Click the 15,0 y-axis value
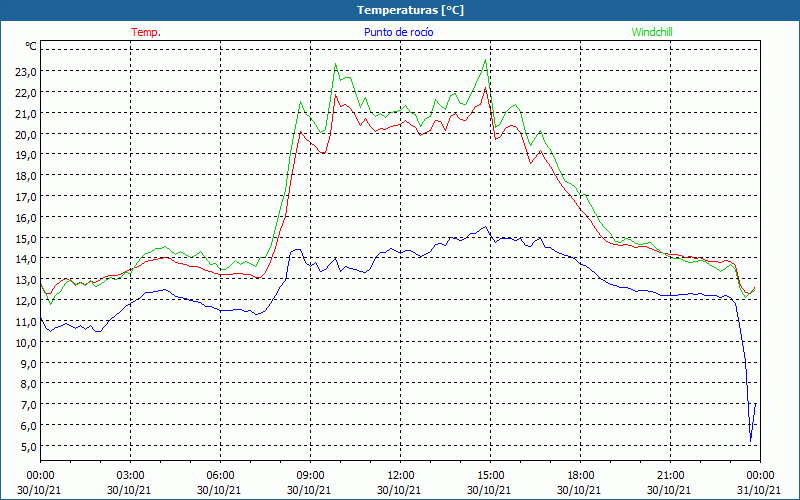 [26, 238]
